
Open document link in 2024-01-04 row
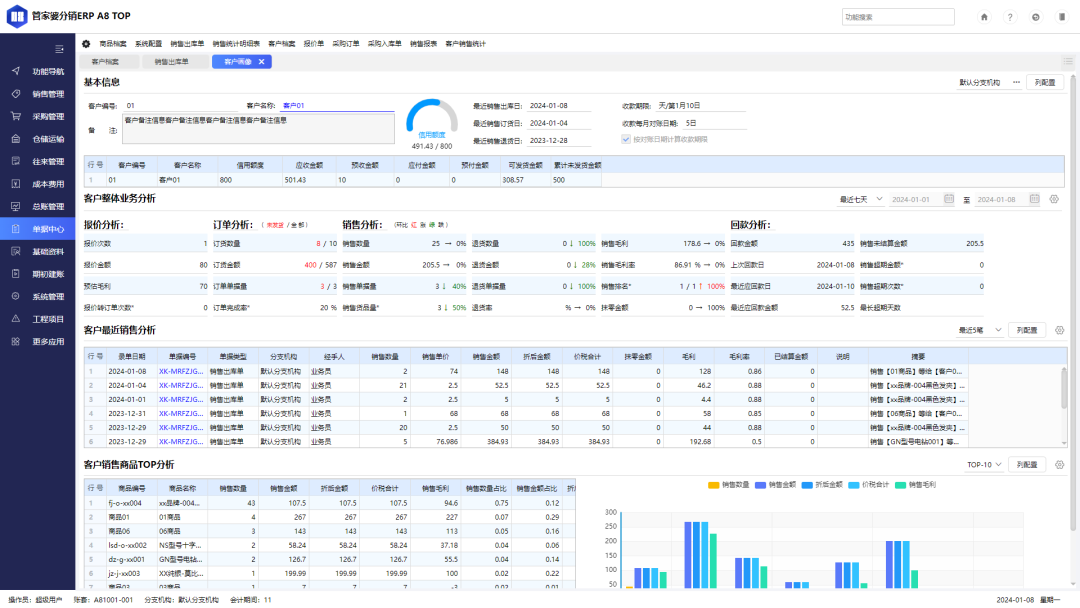coord(181,386)
